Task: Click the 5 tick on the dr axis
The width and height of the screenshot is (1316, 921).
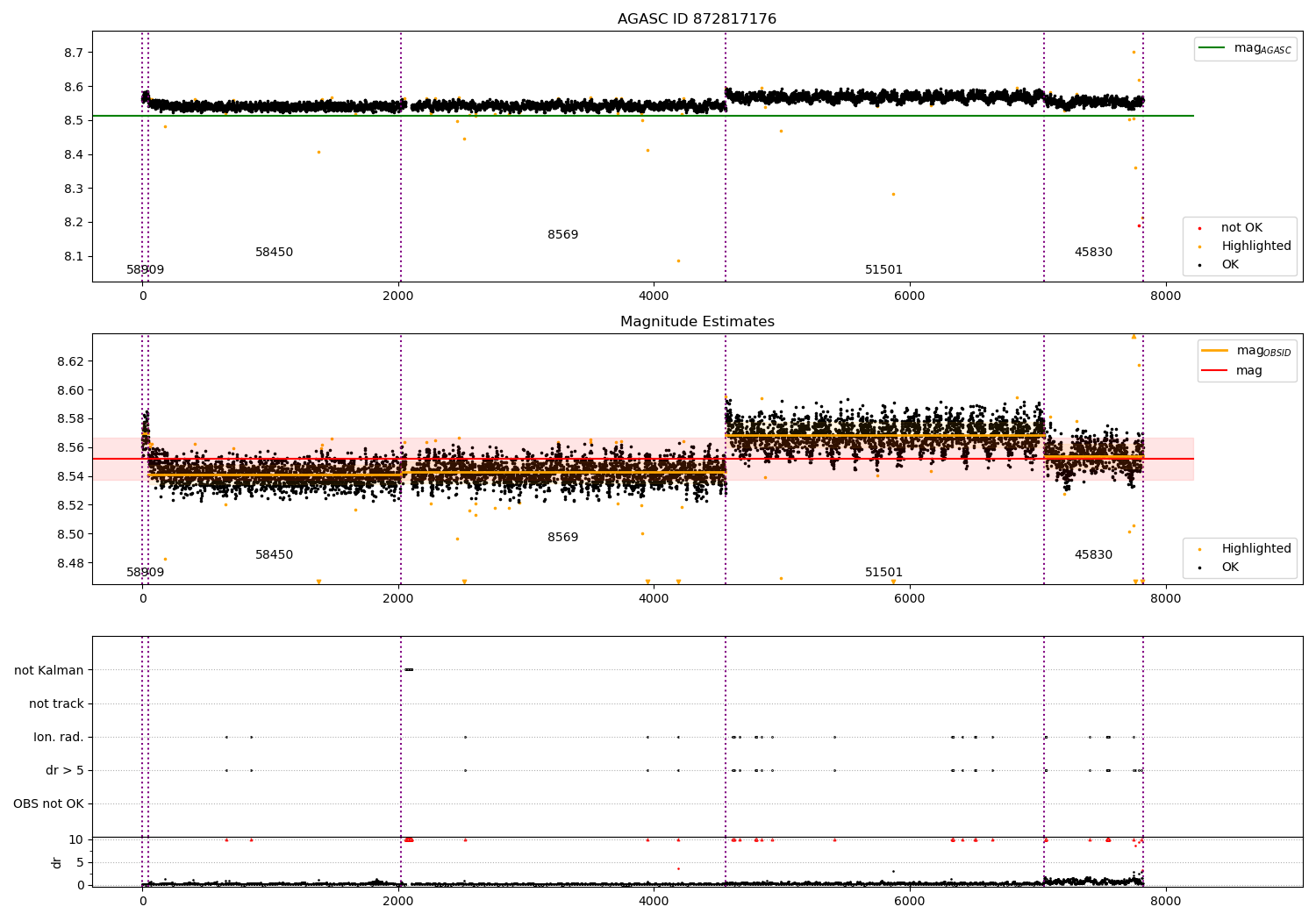Action: 80,863
